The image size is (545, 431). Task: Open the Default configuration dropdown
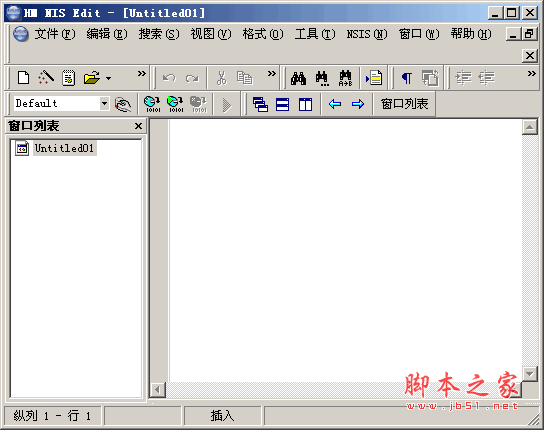pos(104,104)
